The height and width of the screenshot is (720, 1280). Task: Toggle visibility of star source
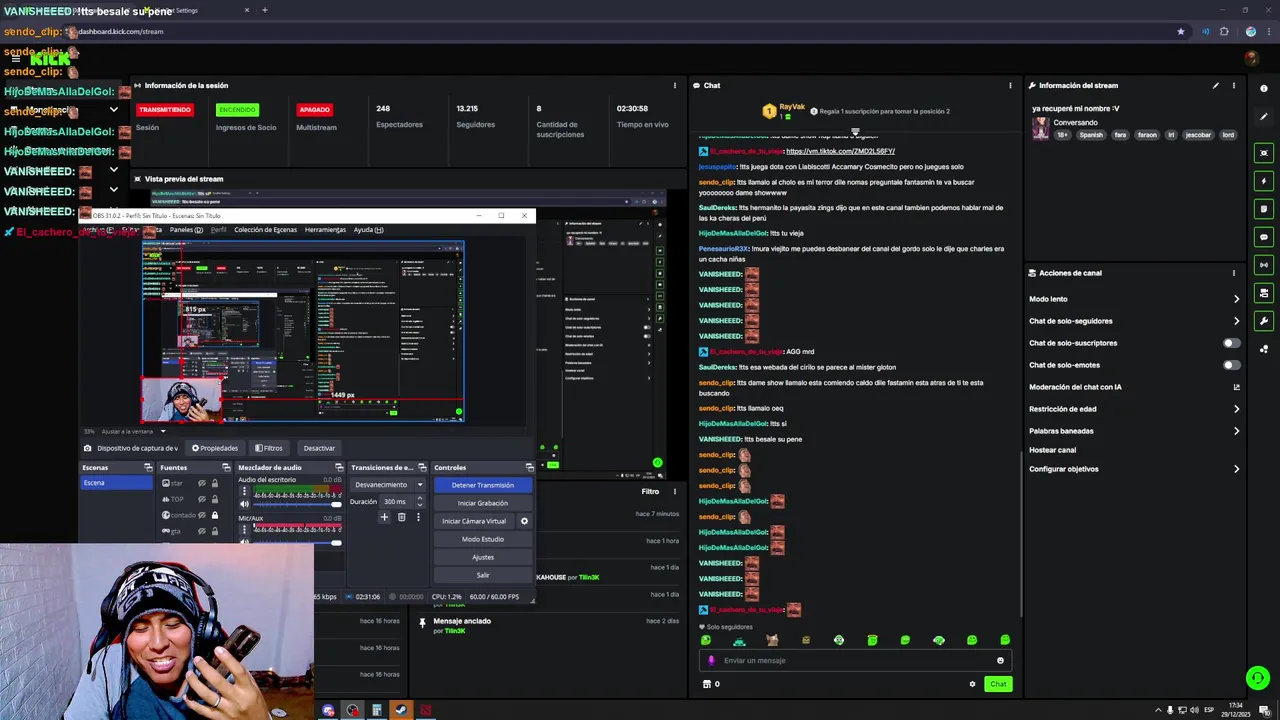point(201,483)
